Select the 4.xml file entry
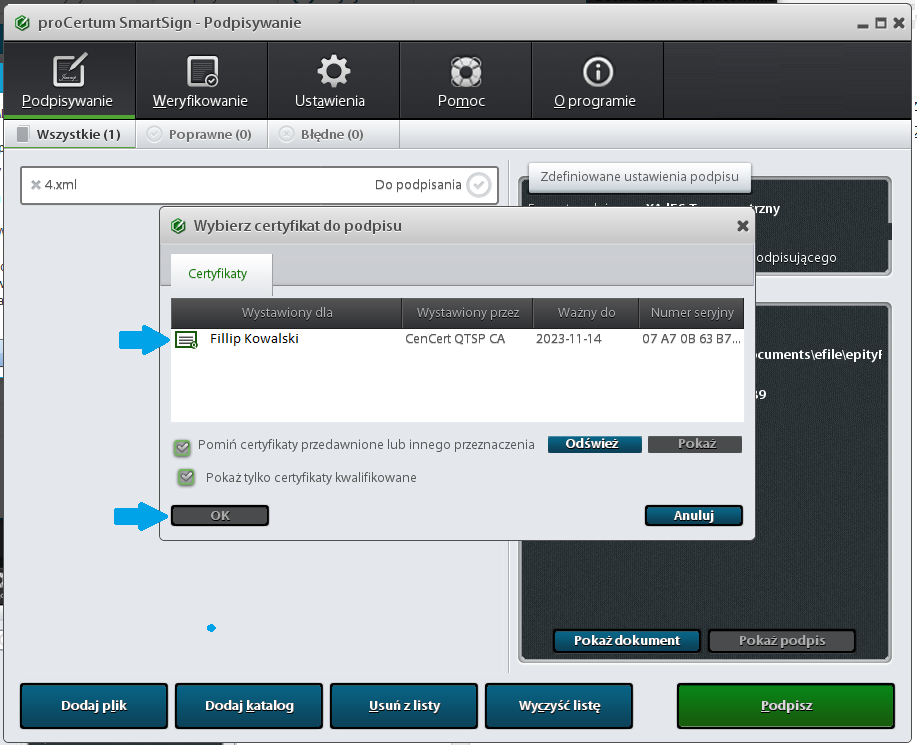The image size is (917, 747). [260, 185]
